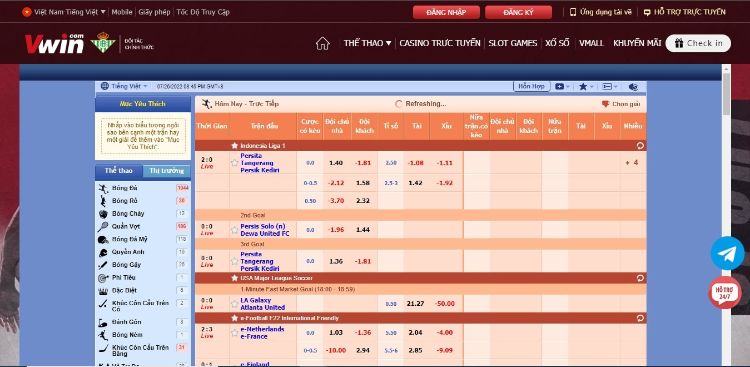Click the Quần Vợt tennis icon
750x367 pixels.
tap(103, 226)
